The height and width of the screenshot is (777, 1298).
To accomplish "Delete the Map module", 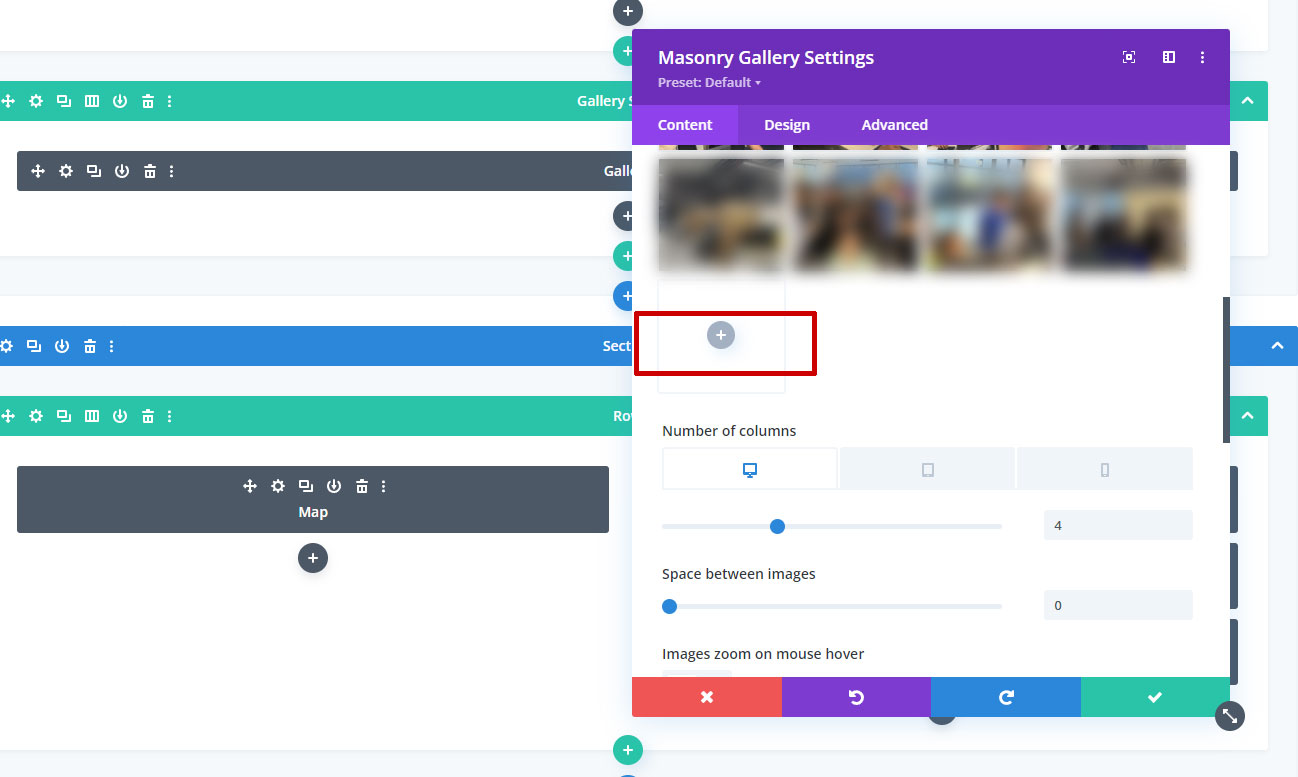I will point(362,486).
